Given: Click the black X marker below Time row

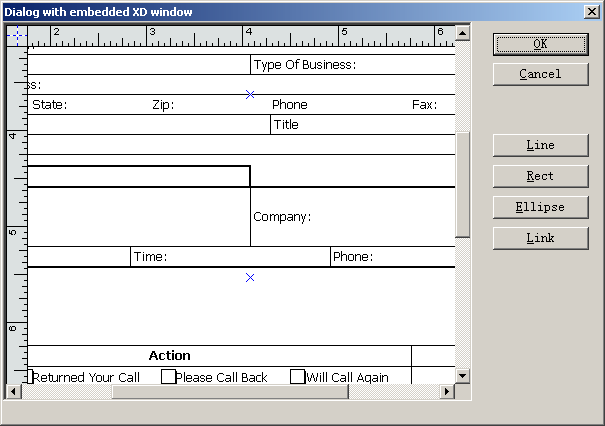Looking at the screenshot, I should click(x=250, y=277).
